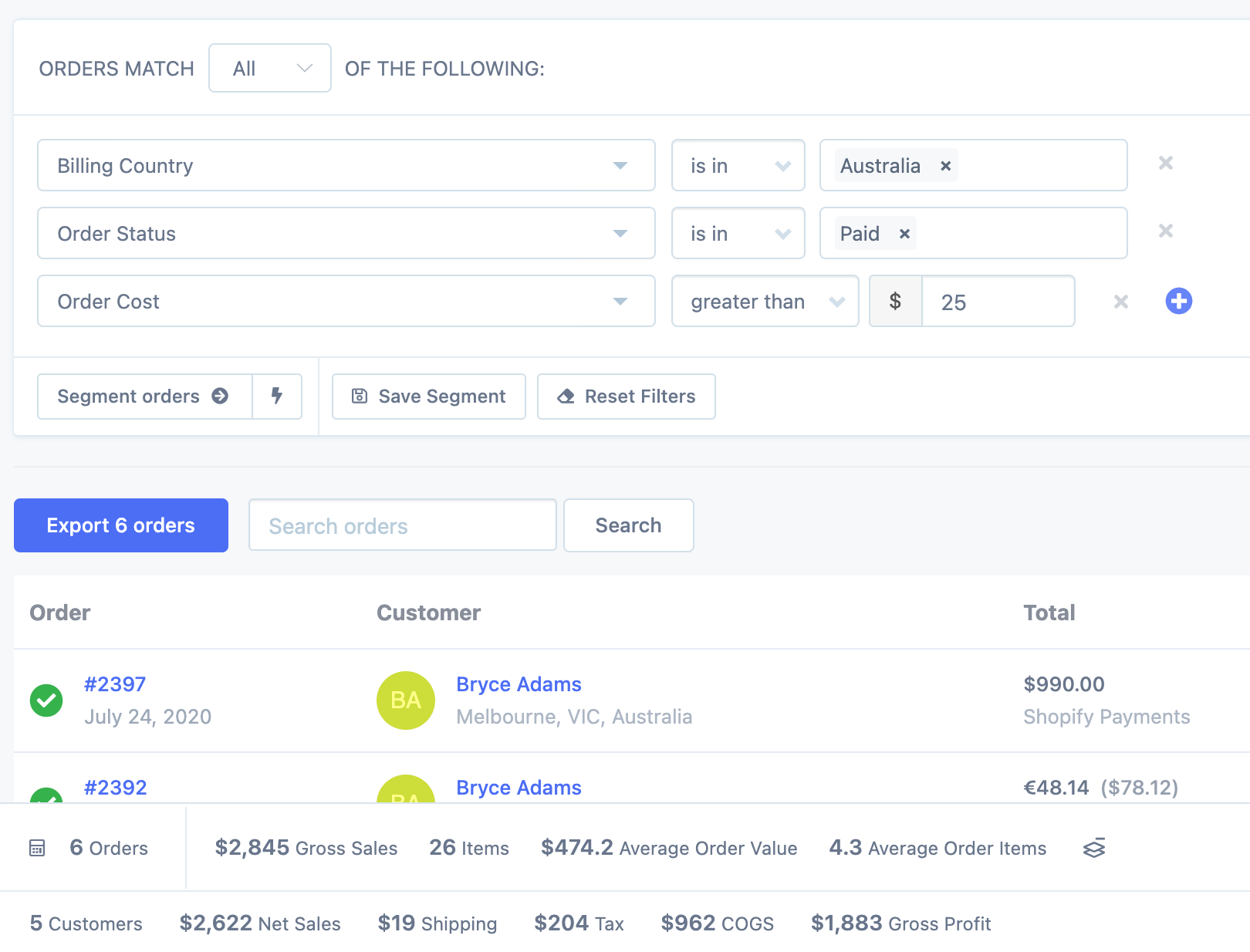Click the layers icon in summary bar
Viewport: 1250px width, 952px height.
1093,848
